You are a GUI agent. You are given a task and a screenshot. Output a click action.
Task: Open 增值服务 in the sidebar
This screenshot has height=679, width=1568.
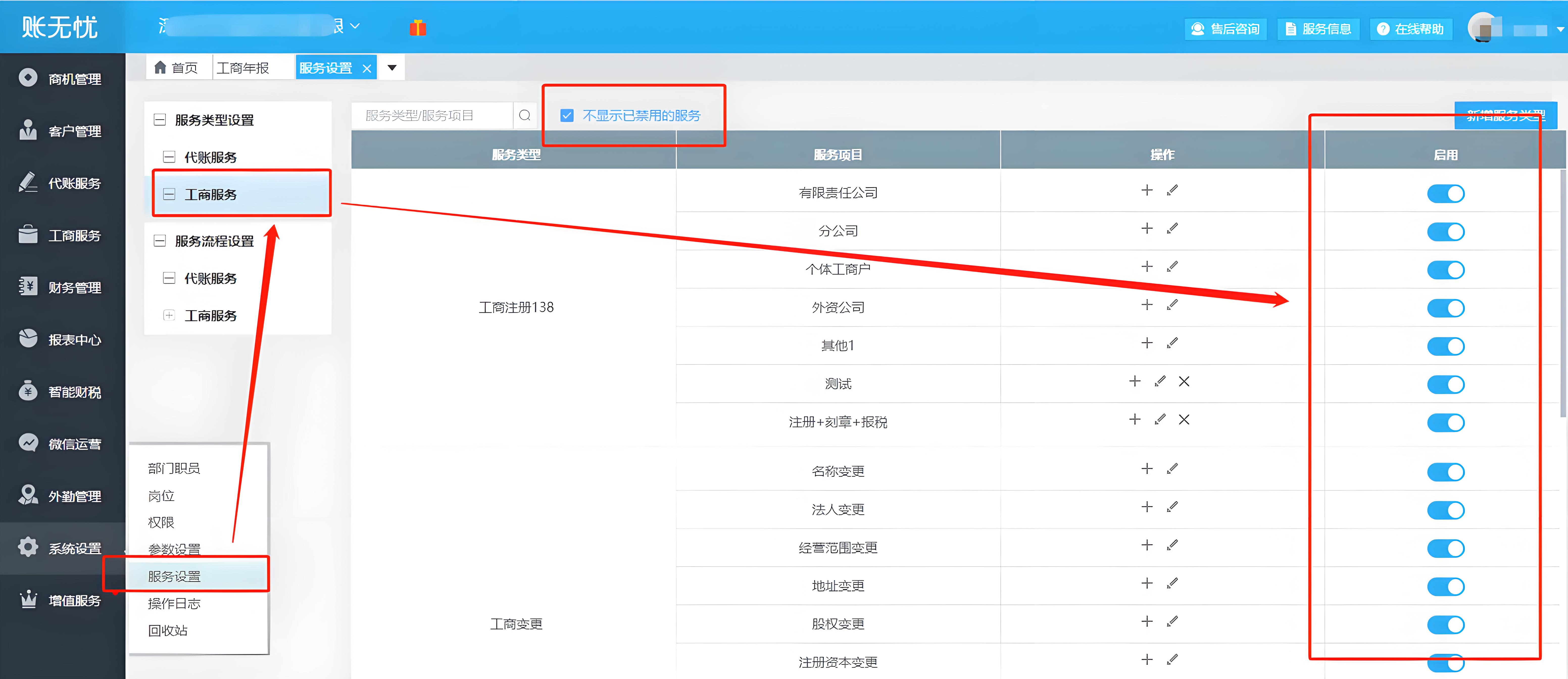(x=62, y=600)
